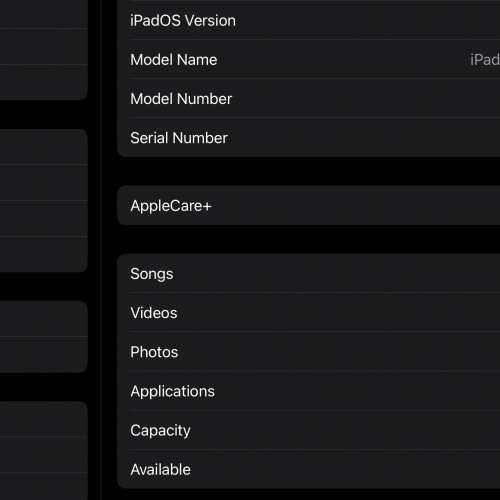Tap the Available storage row
This screenshot has width=500, height=500.
(x=309, y=469)
